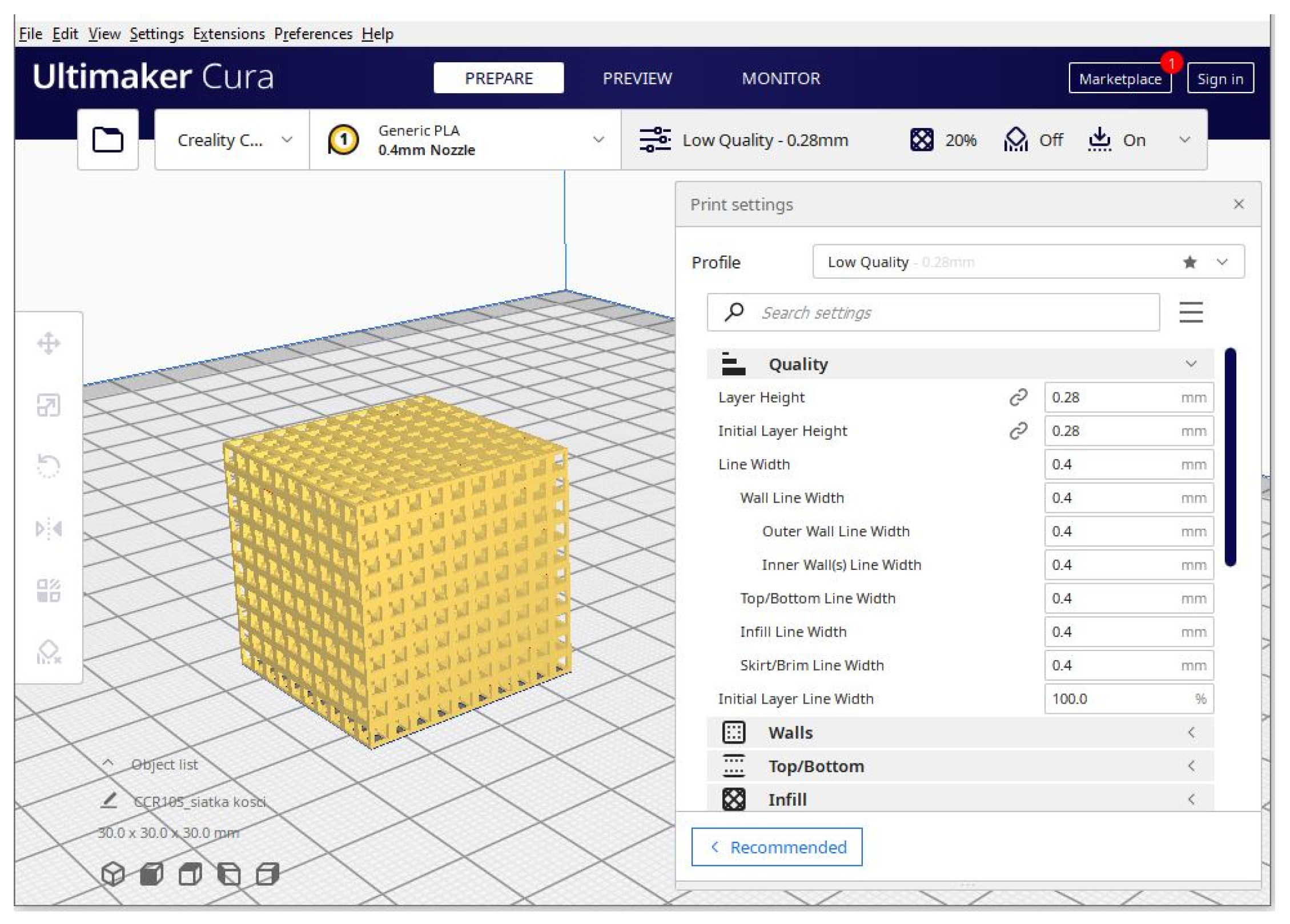Click the open file folder icon
This screenshot has height=924, width=1290.
pos(108,139)
